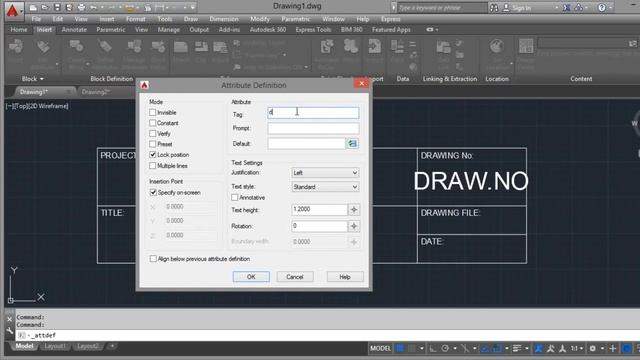This screenshot has height=360, width=640.
Task: Check Align below previous attribute definition
Action: (x=153, y=259)
